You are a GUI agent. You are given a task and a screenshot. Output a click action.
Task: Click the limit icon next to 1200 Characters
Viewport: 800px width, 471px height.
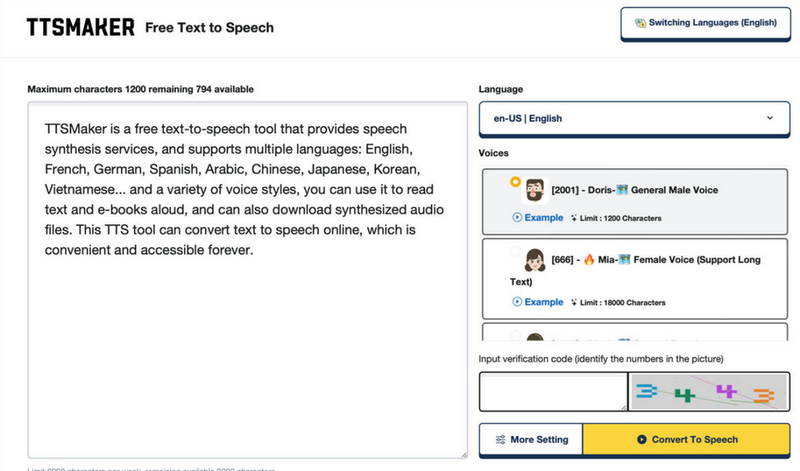coord(574,218)
